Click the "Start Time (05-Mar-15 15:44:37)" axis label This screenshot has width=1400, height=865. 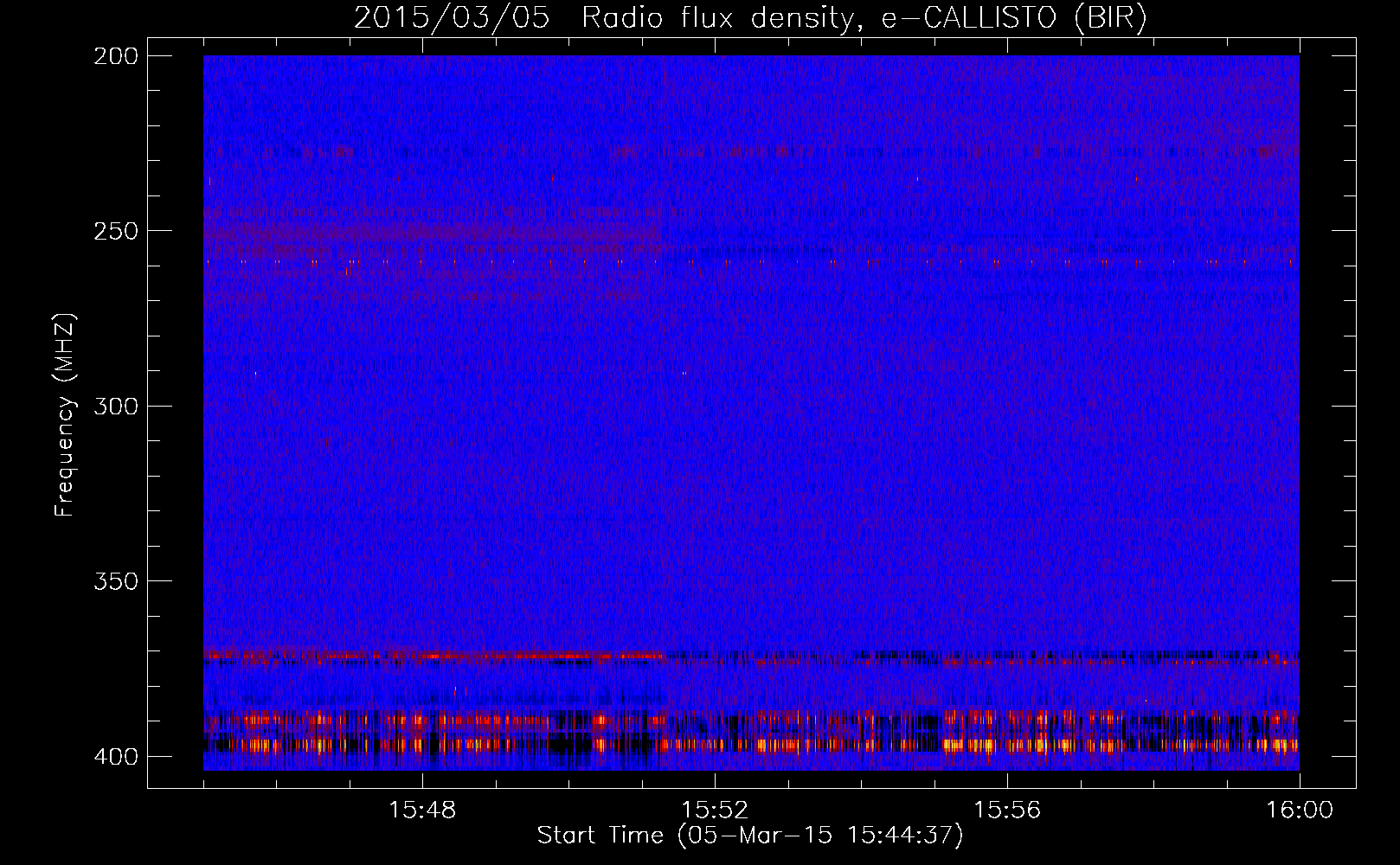coord(749,836)
